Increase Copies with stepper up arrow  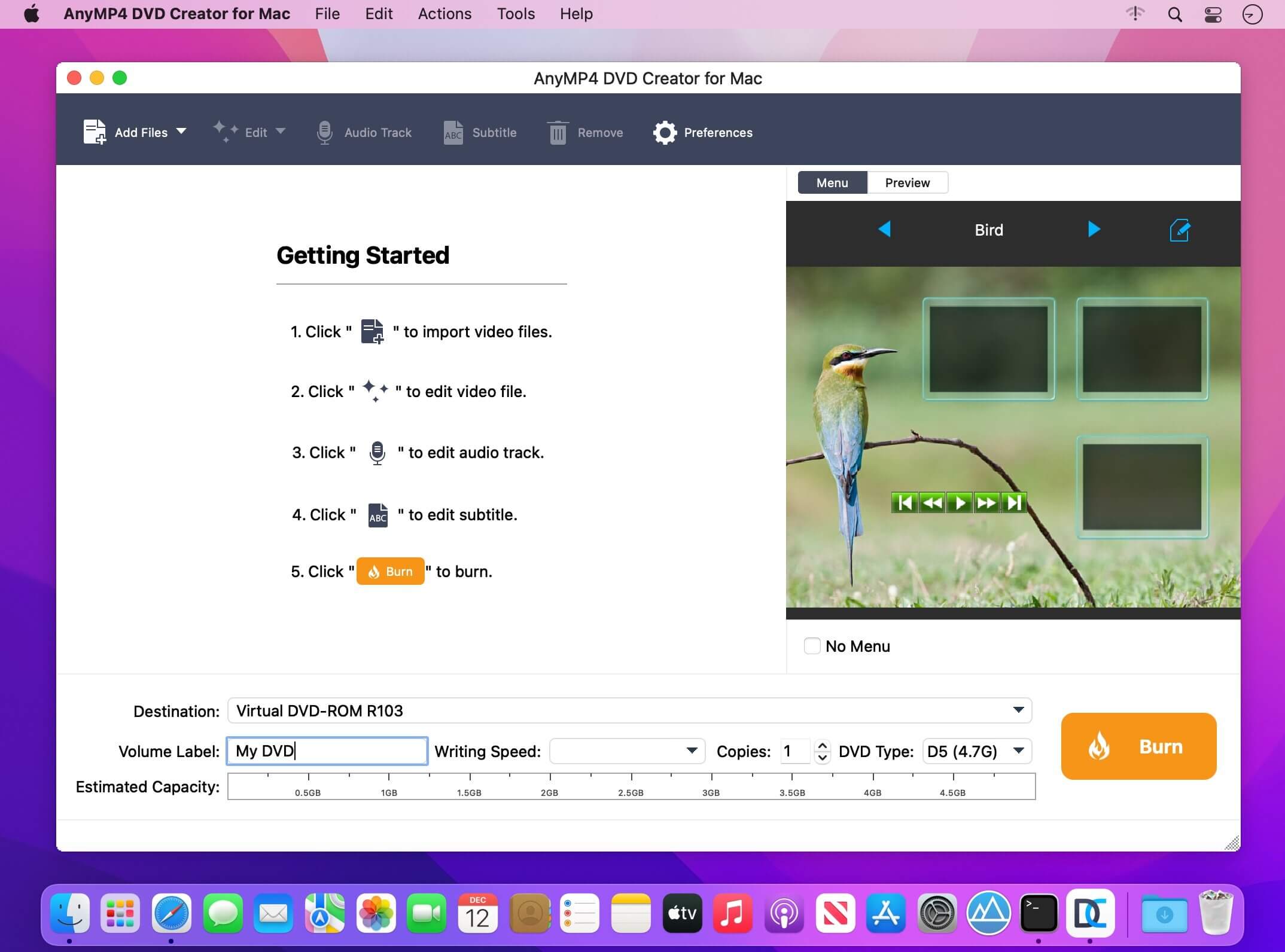823,745
